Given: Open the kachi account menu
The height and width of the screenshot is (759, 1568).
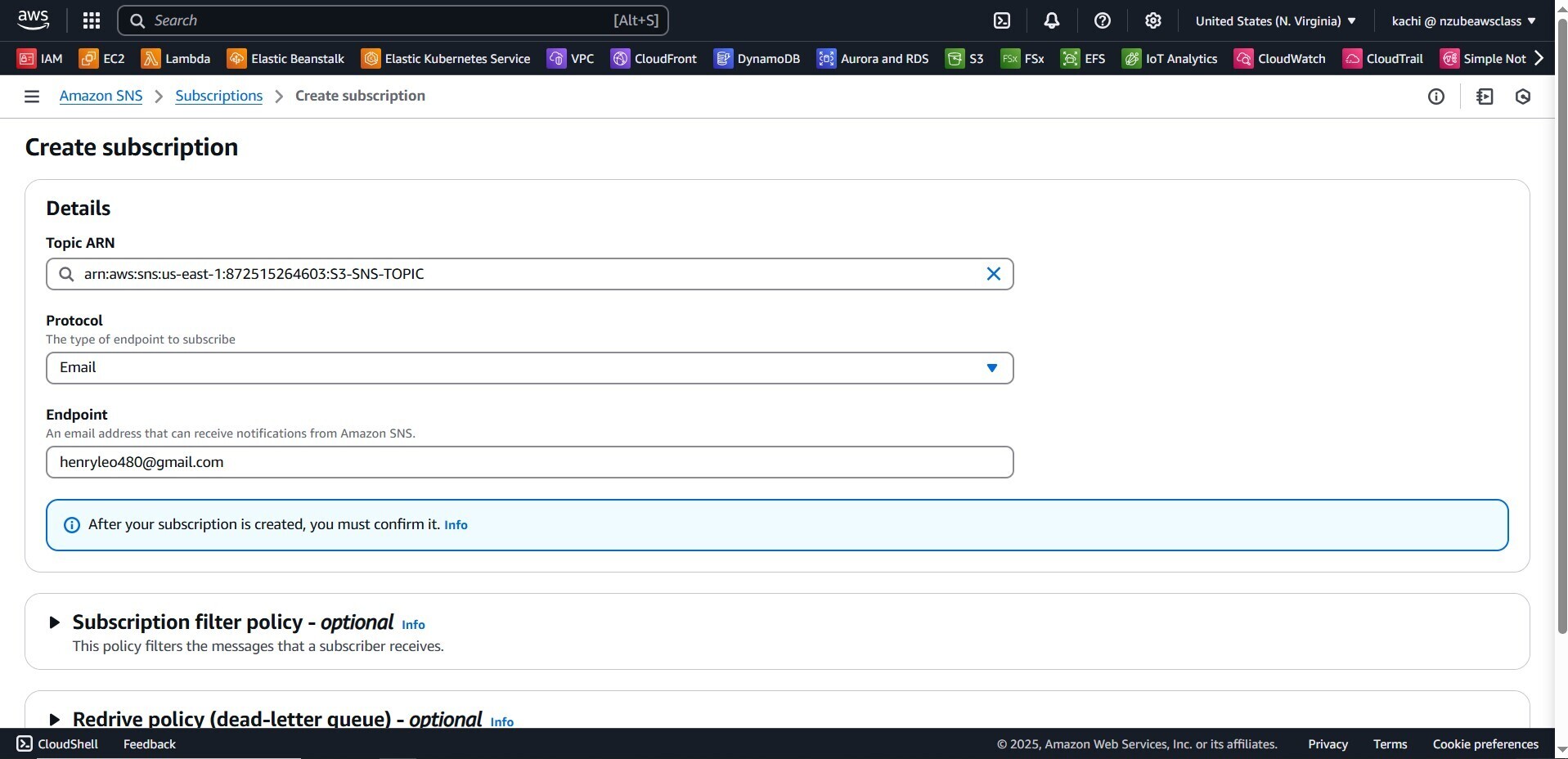Looking at the screenshot, I should 1463,20.
